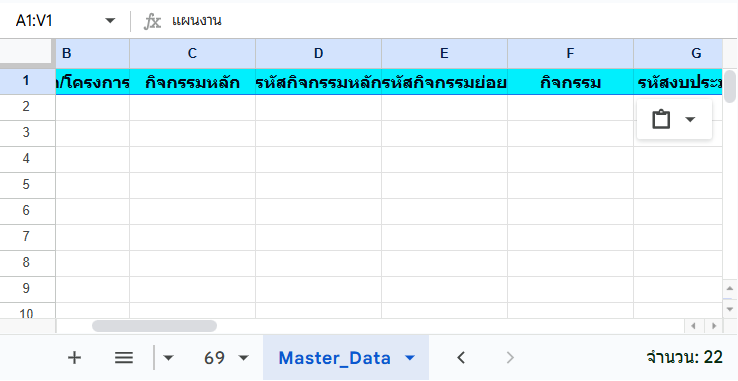Select column B header
Viewport: 738px width, 381px height.
coord(93,53)
